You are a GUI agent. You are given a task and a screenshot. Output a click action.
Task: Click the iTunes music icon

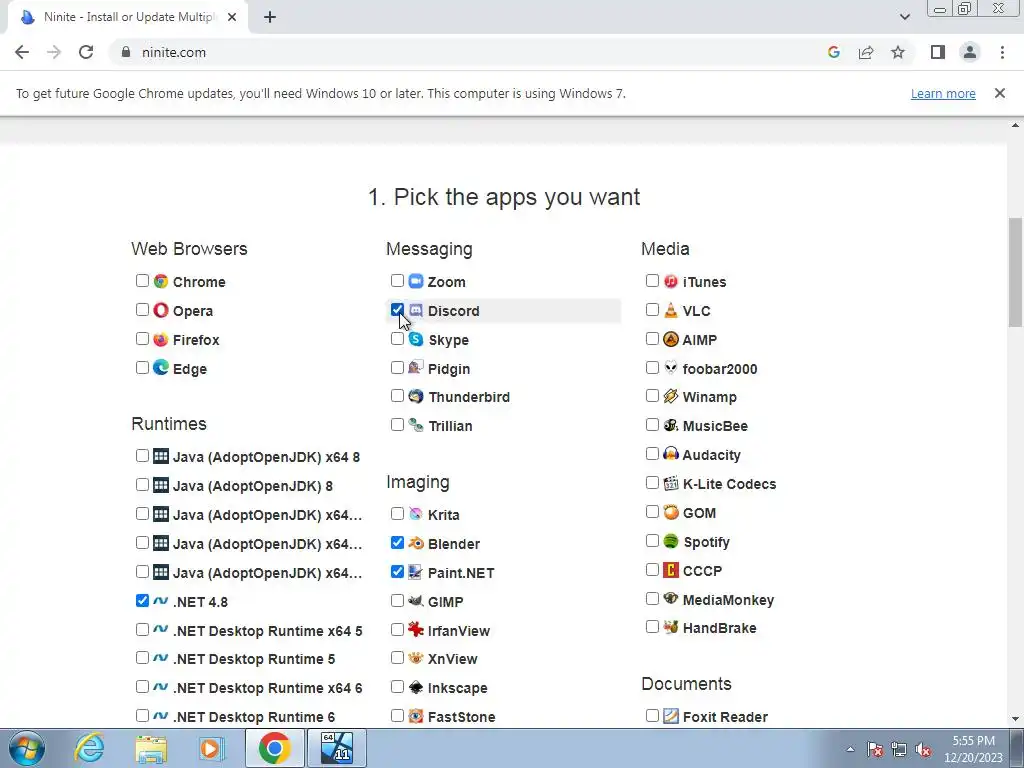671,281
